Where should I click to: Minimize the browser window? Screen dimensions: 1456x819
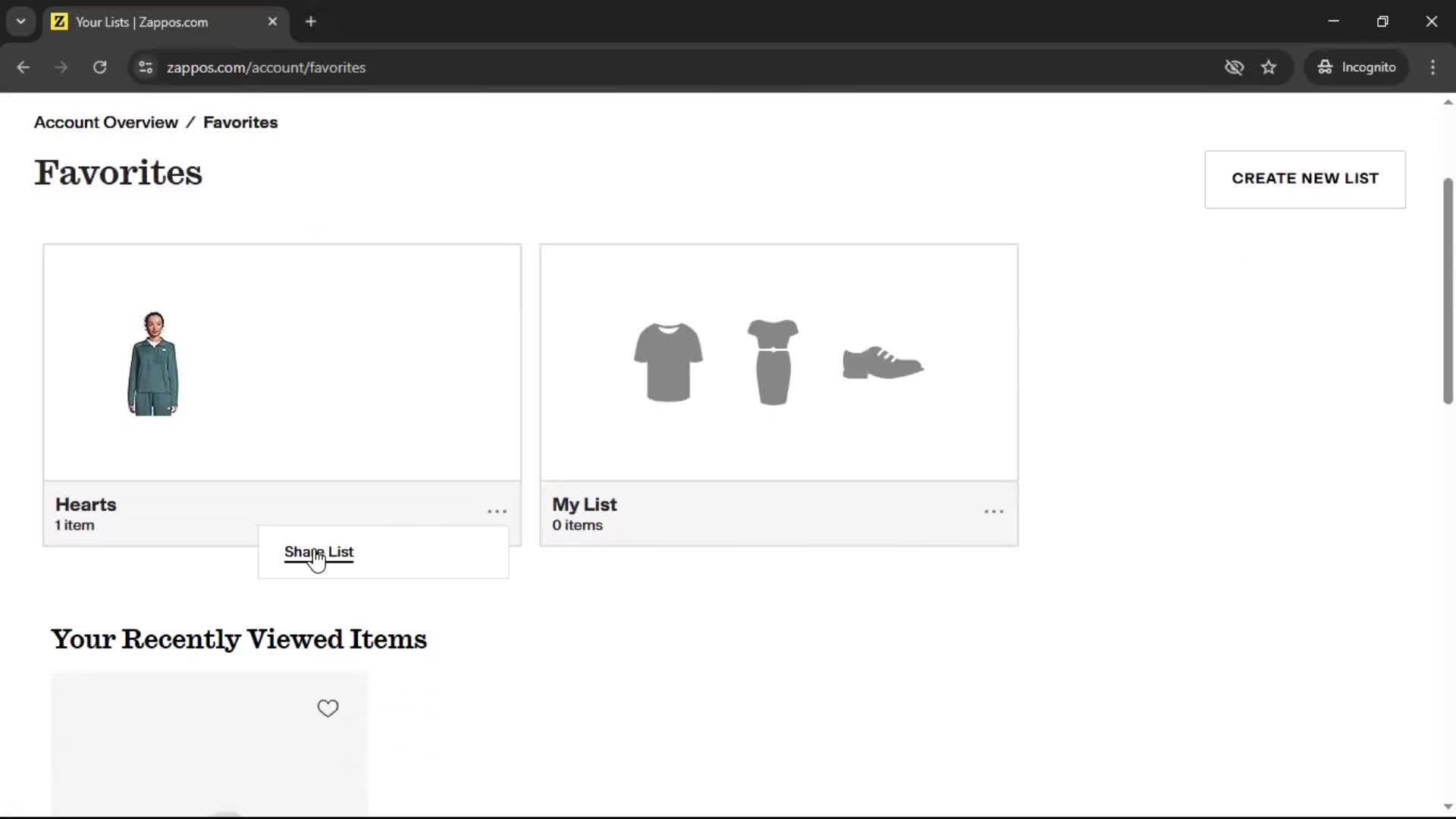pos(1334,22)
